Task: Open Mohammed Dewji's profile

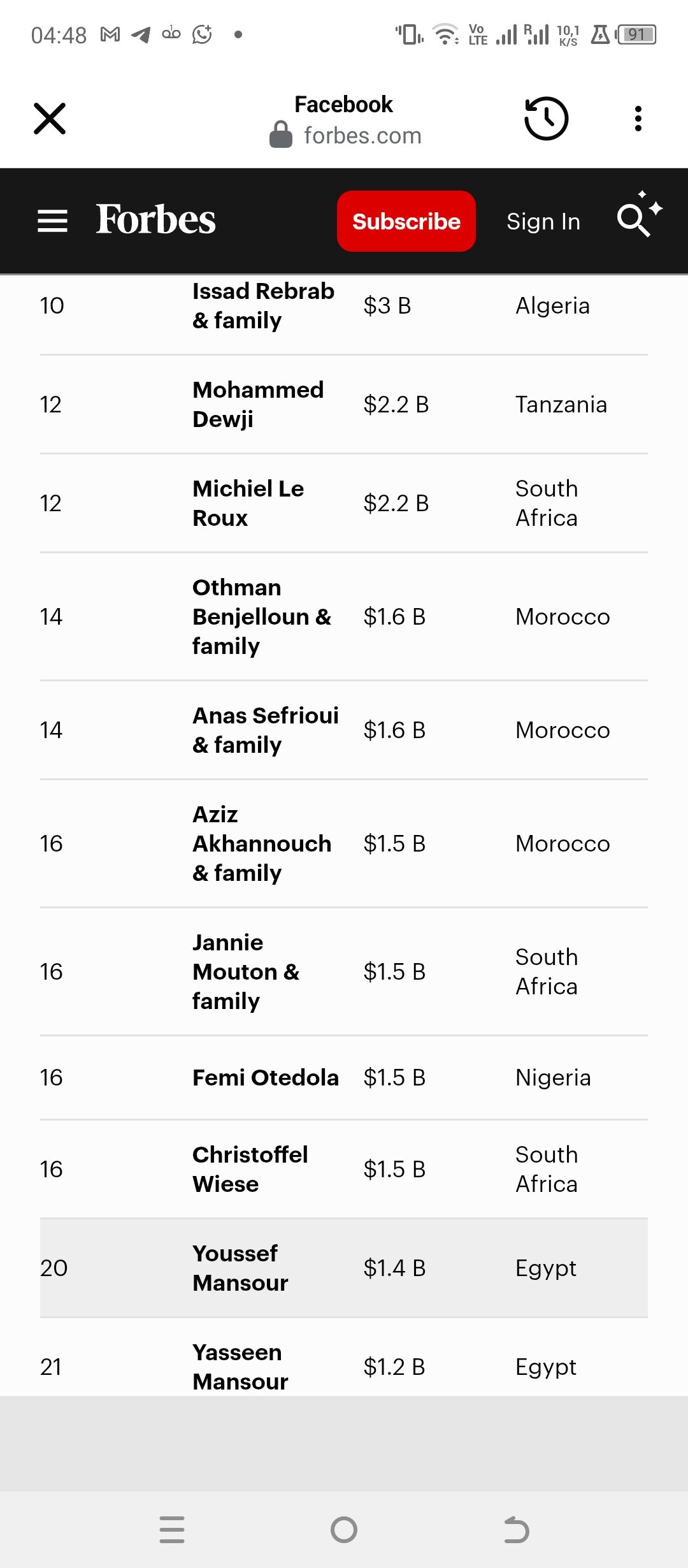Action: click(x=258, y=404)
